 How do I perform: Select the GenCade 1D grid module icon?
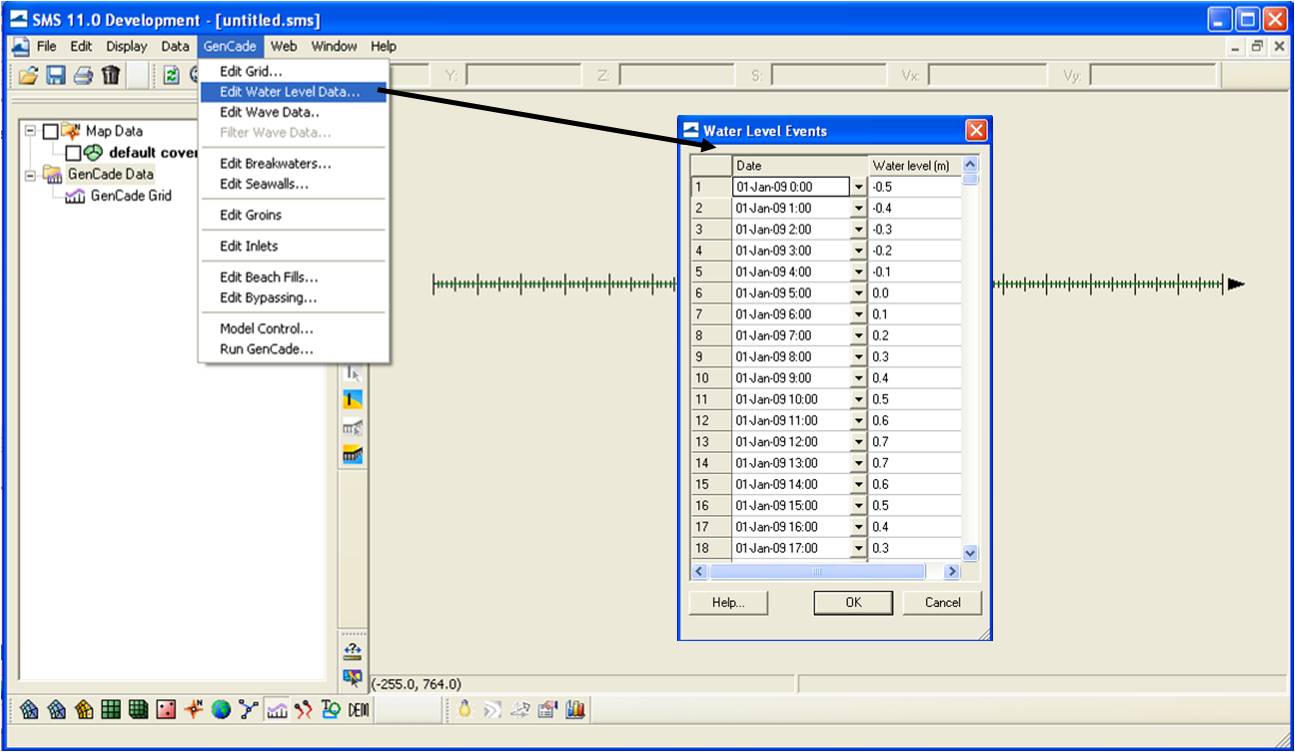[277, 710]
